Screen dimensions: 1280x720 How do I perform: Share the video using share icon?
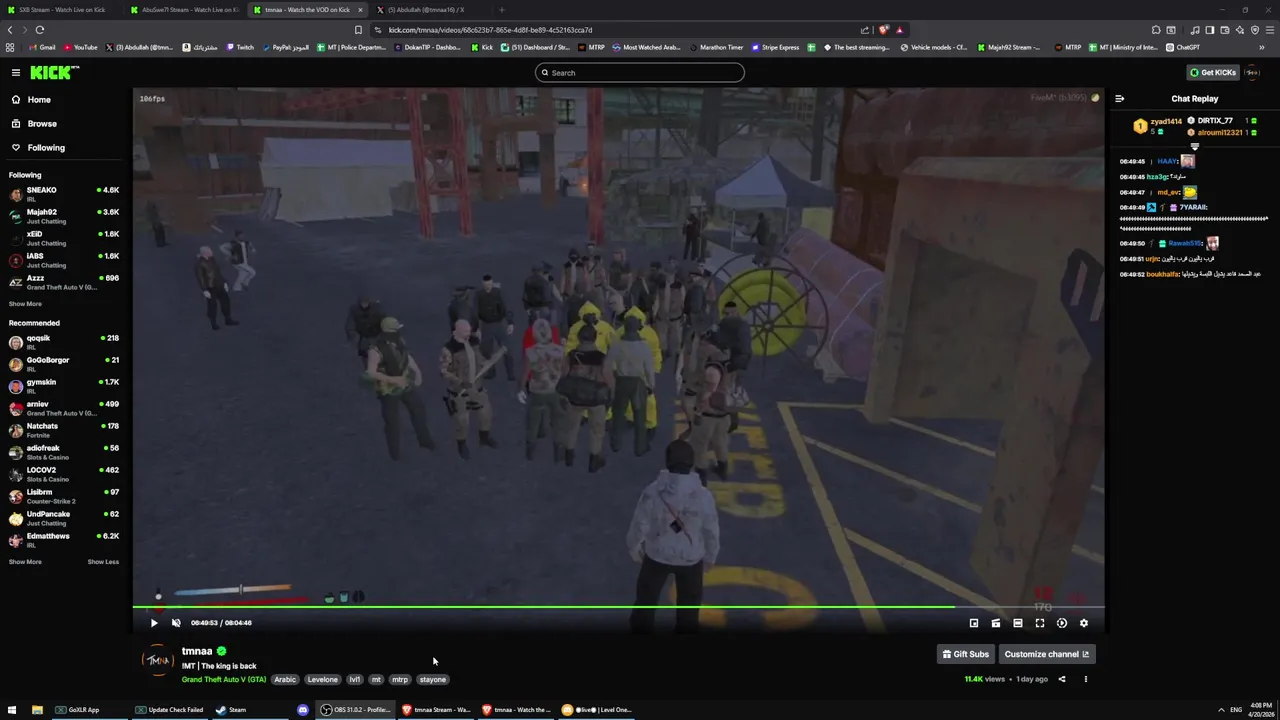tap(1062, 680)
